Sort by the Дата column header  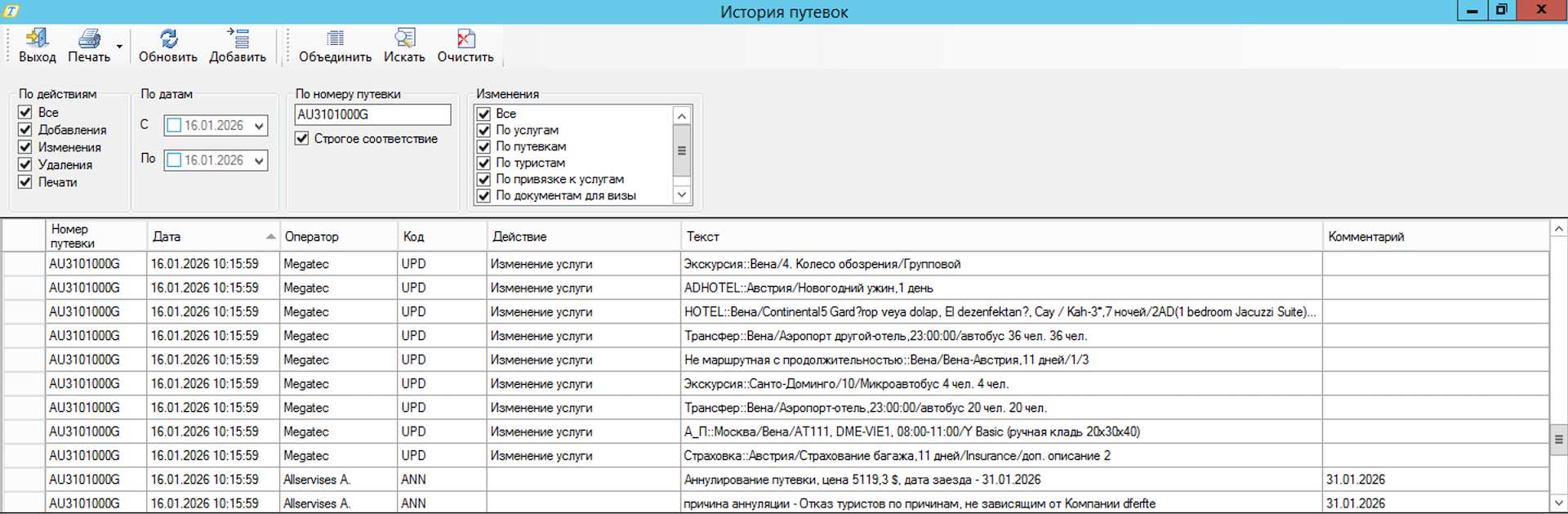(212, 236)
